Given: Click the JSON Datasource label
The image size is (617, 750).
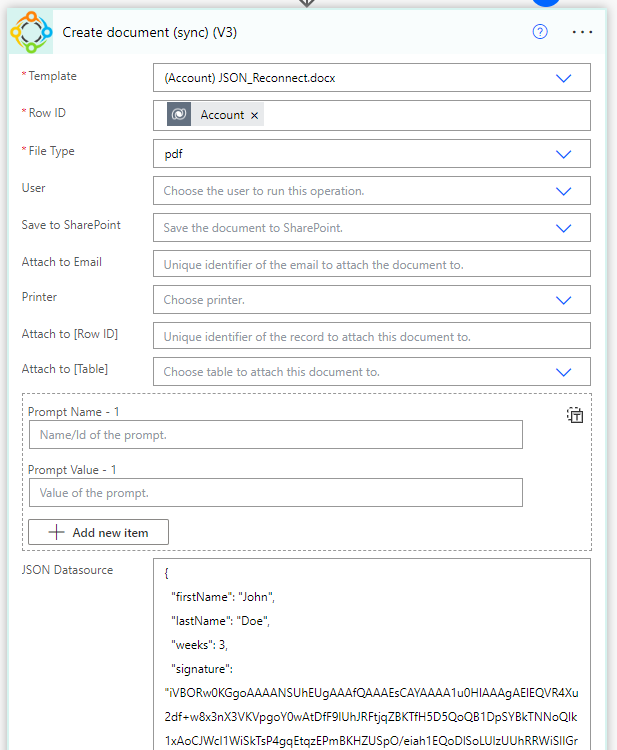Looking at the screenshot, I should coord(67,570).
